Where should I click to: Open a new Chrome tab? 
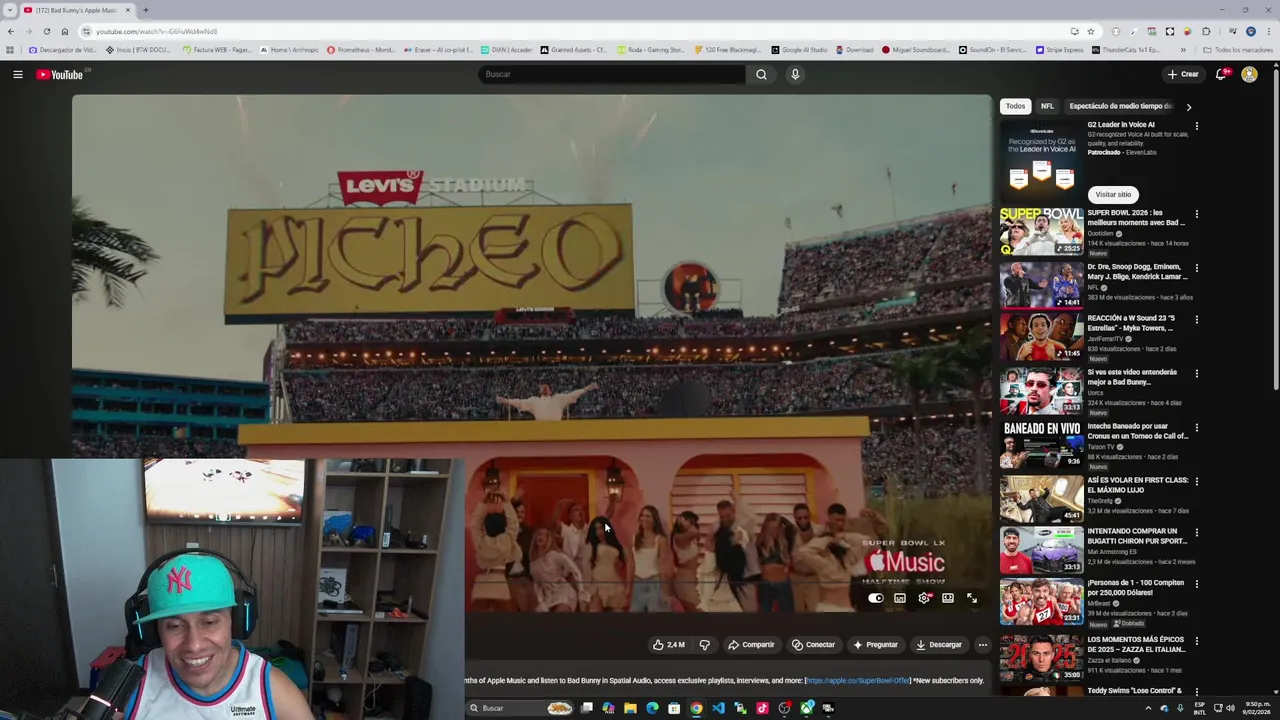click(x=145, y=10)
